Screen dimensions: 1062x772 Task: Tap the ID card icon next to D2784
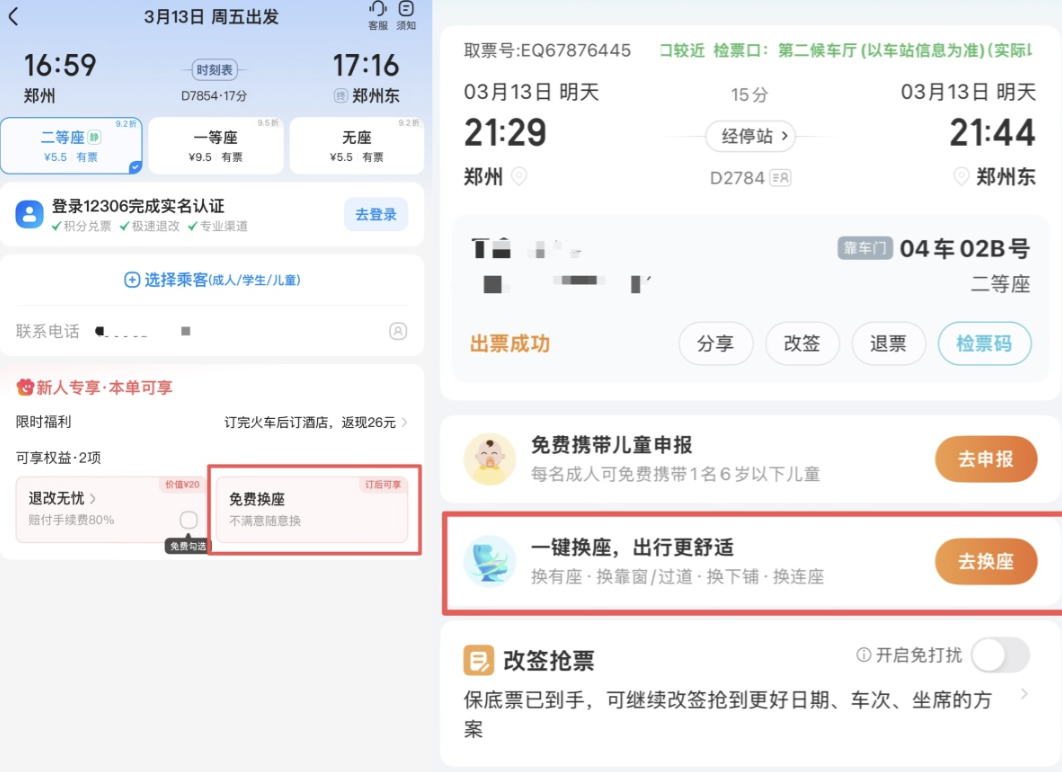click(x=780, y=178)
